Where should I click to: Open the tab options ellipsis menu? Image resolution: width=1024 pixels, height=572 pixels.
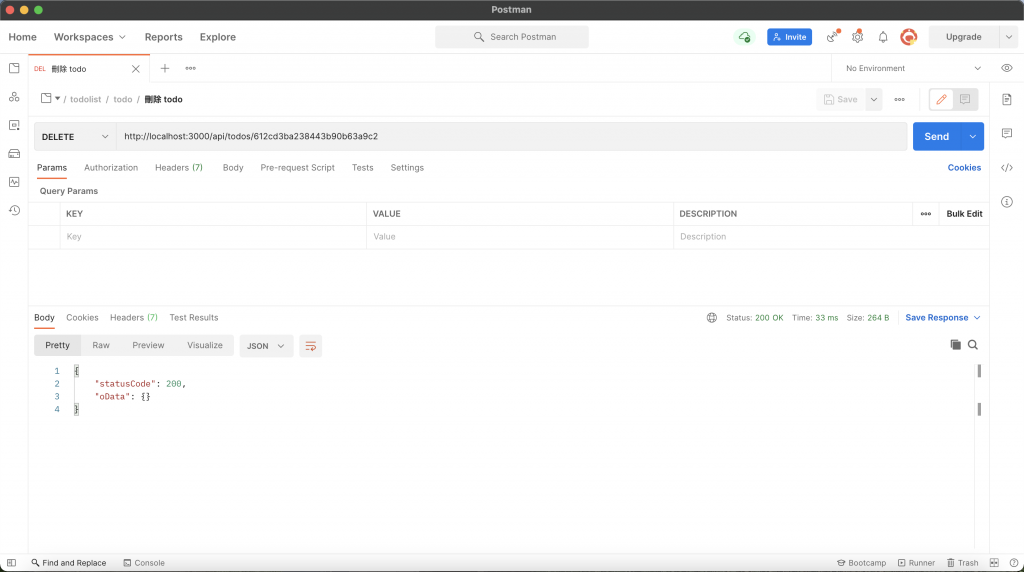click(x=190, y=69)
